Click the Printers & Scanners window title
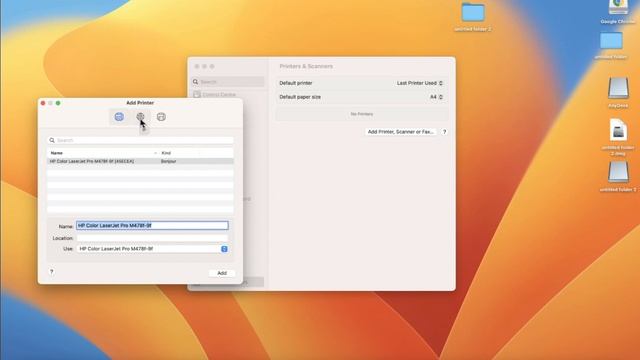The width and height of the screenshot is (640, 360). point(306,66)
